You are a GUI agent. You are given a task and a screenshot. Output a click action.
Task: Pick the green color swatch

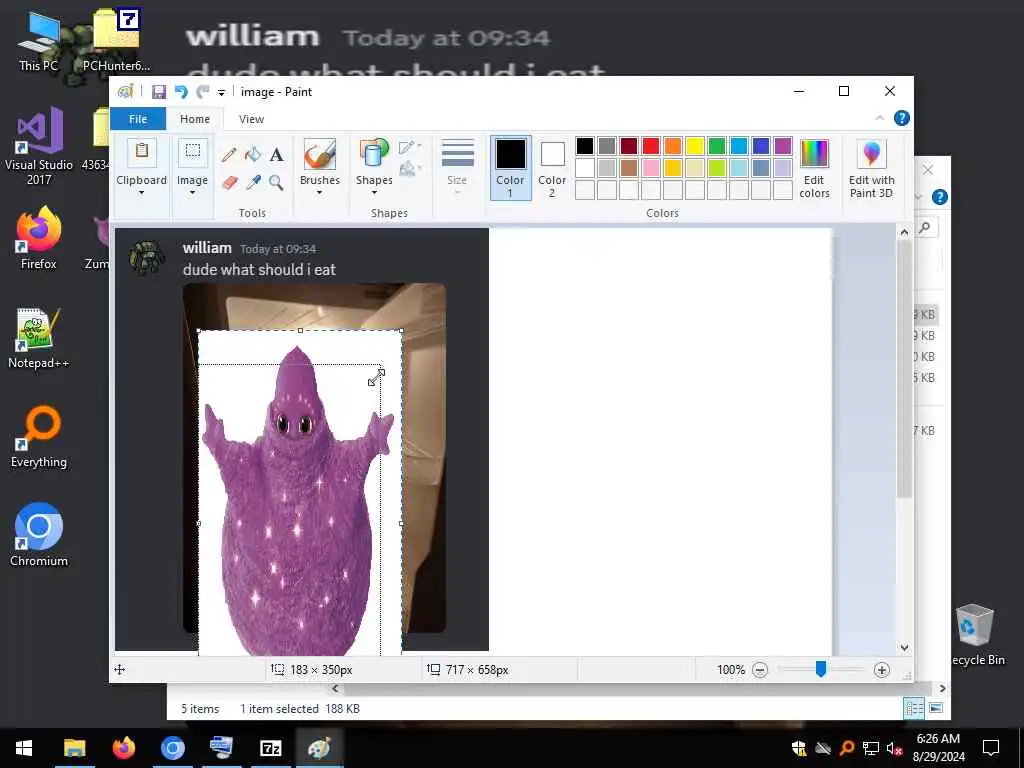[717, 146]
